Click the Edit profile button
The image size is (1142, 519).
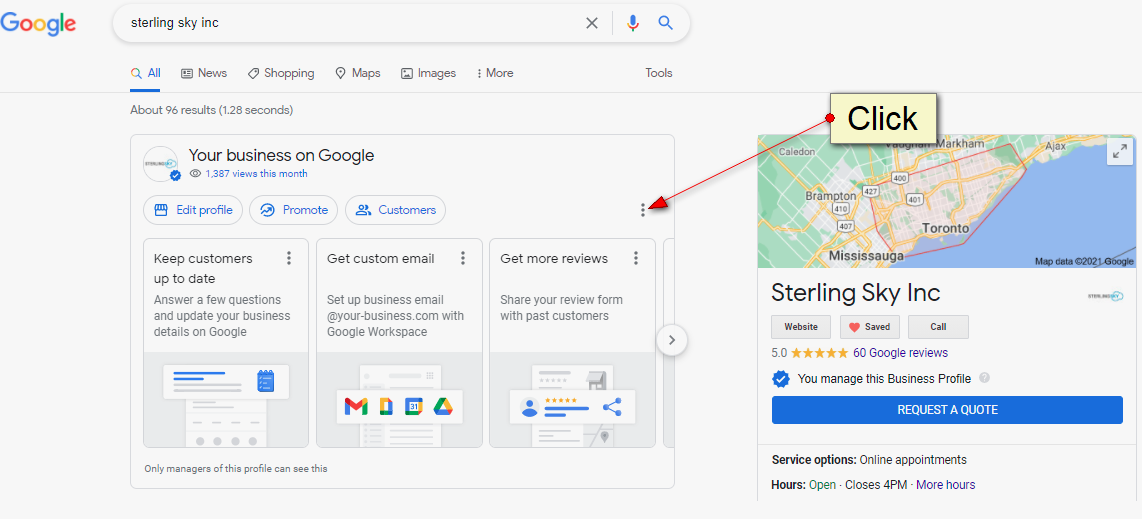click(x=193, y=210)
